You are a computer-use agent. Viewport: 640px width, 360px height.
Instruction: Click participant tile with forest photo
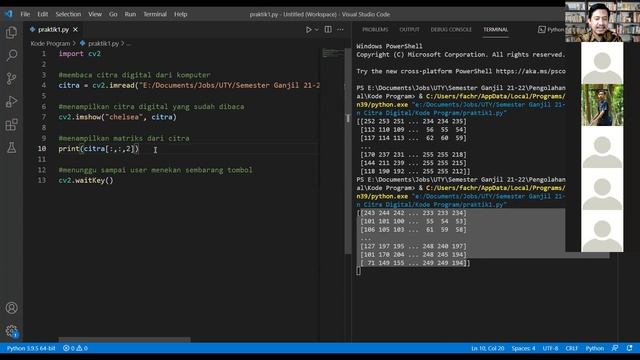click(602, 105)
